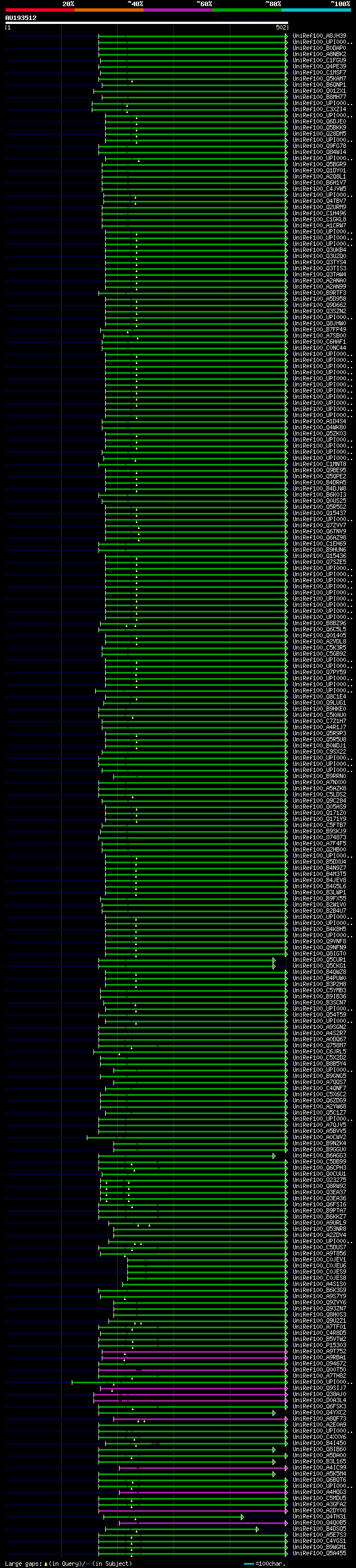Viewport: 356px width, 1568px height.
Task: Select label UniRef100_Q5KAM7
Action: 319,78
